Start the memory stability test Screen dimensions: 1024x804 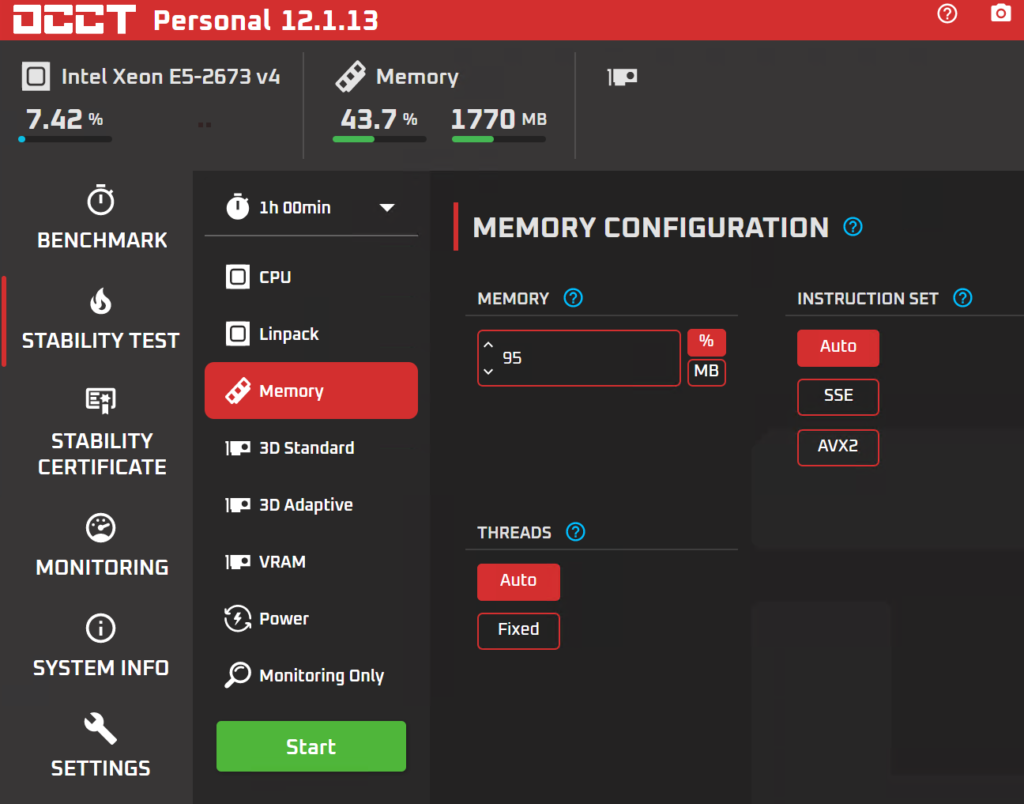coord(311,746)
